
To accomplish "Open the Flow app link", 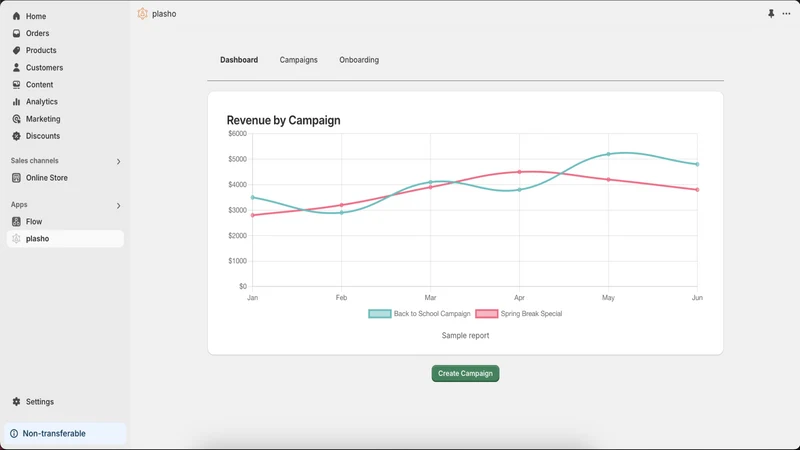I will pos(34,221).
